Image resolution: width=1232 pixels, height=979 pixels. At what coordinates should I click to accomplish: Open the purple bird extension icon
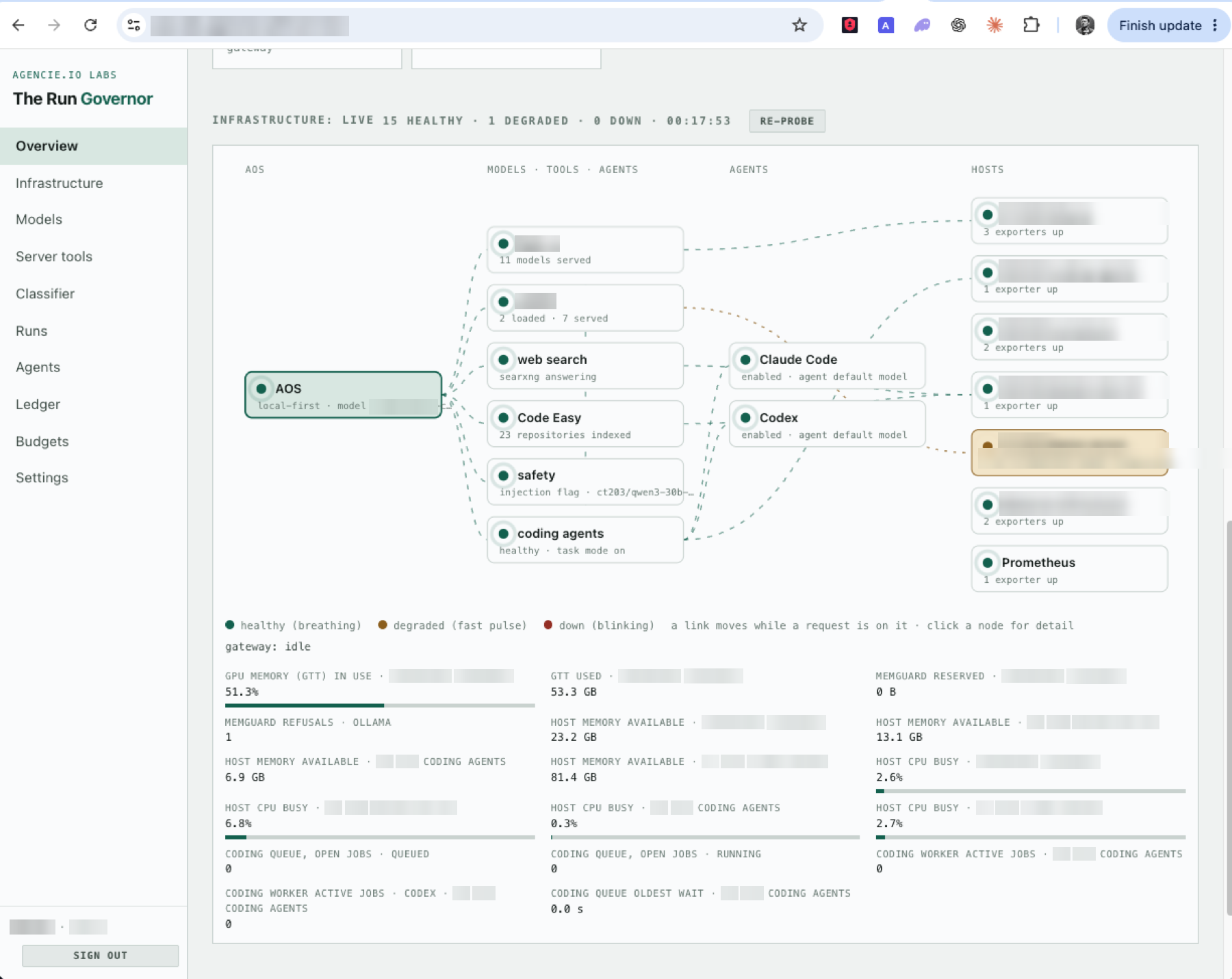[x=922, y=25]
